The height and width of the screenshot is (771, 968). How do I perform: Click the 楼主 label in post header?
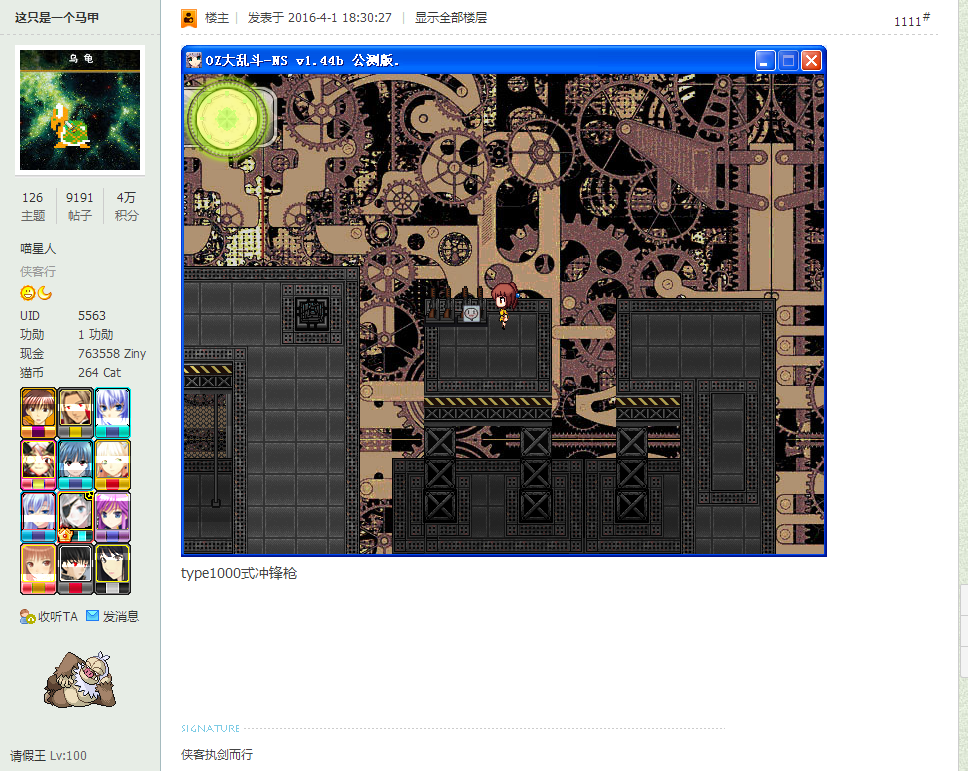(x=217, y=18)
